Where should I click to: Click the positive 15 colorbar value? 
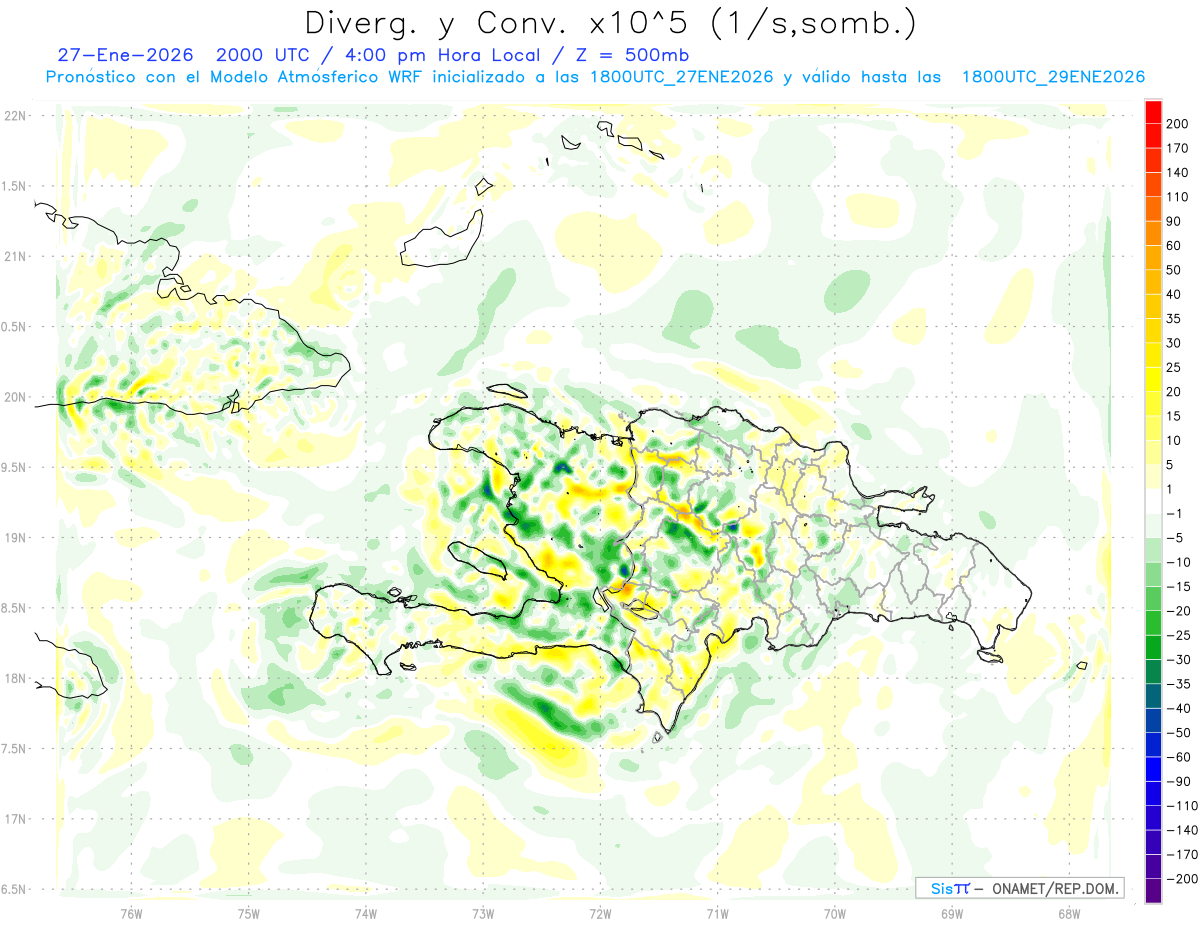pos(1174,416)
